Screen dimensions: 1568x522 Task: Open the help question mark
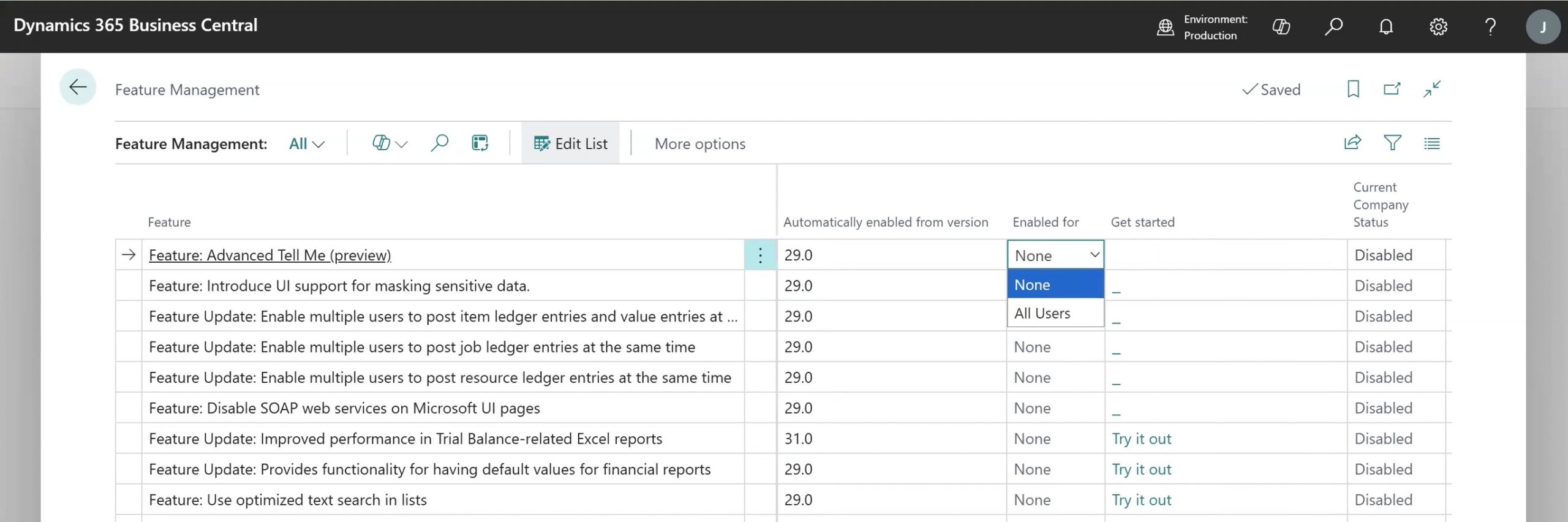[x=1490, y=27]
